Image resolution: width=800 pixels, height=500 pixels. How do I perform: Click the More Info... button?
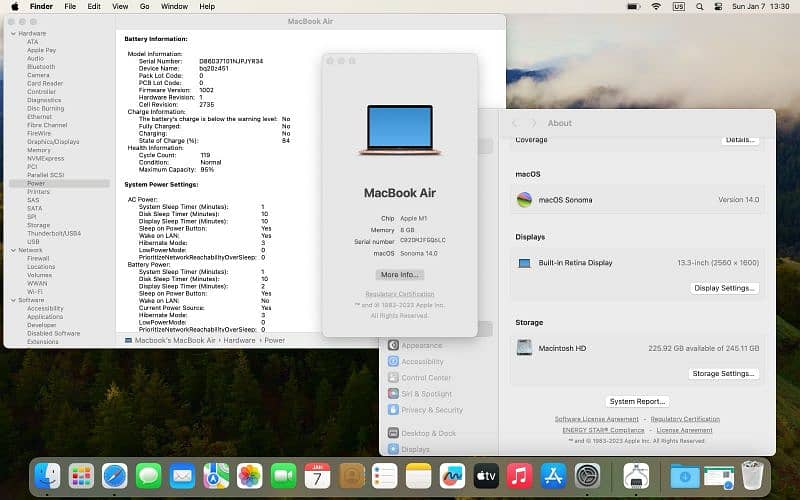click(x=399, y=274)
